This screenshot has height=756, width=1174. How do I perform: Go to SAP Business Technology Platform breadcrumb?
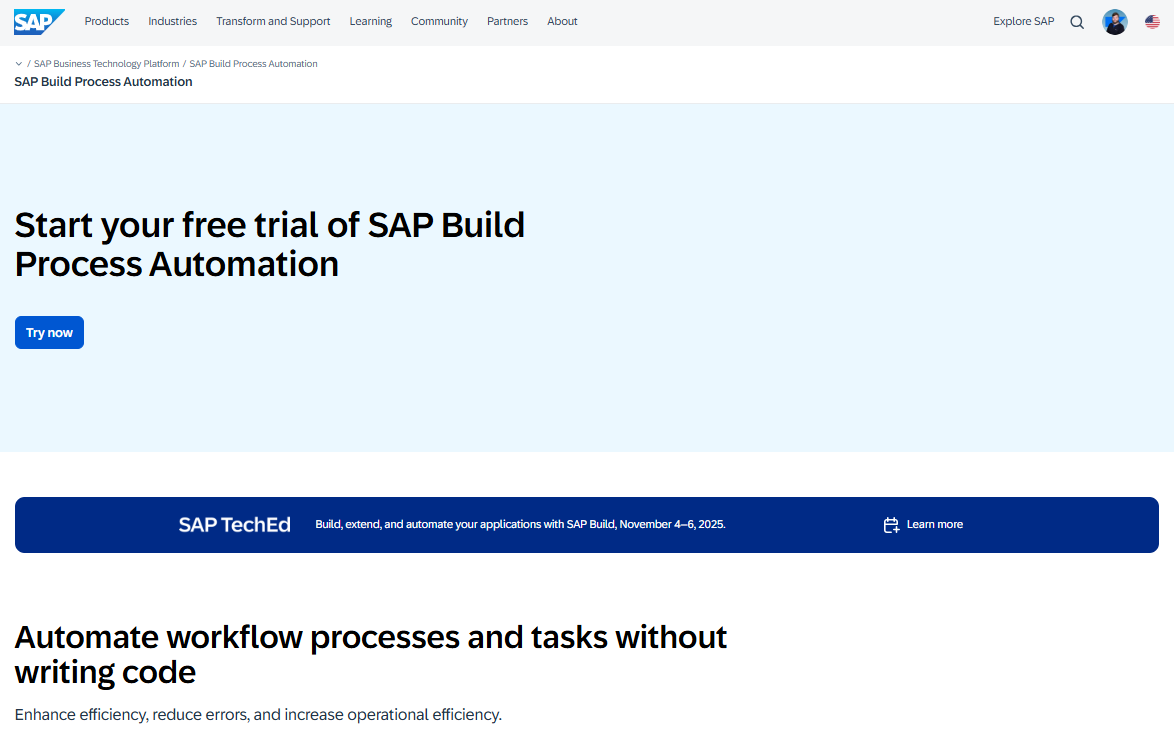coord(106,64)
